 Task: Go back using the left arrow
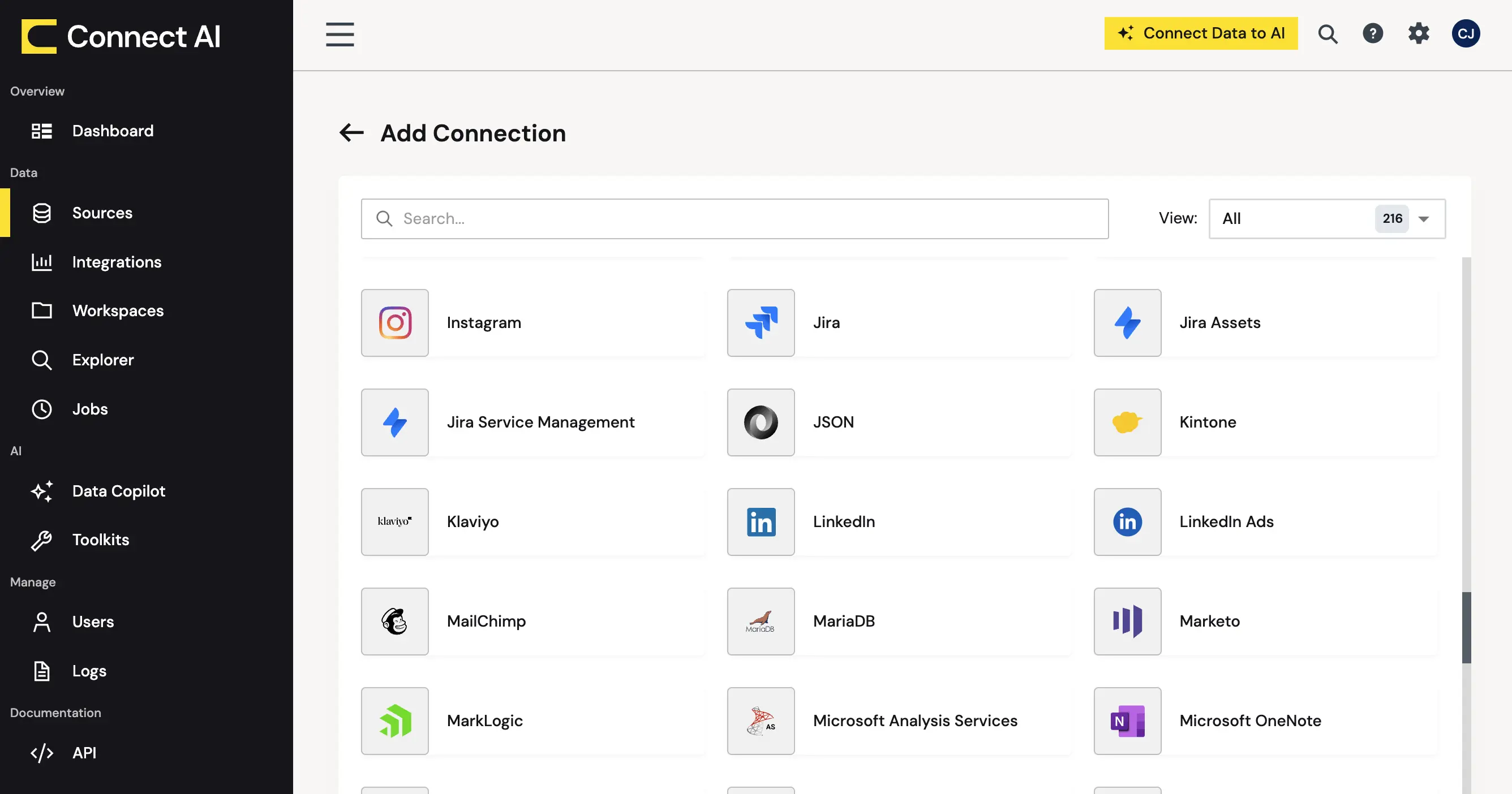pos(351,132)
